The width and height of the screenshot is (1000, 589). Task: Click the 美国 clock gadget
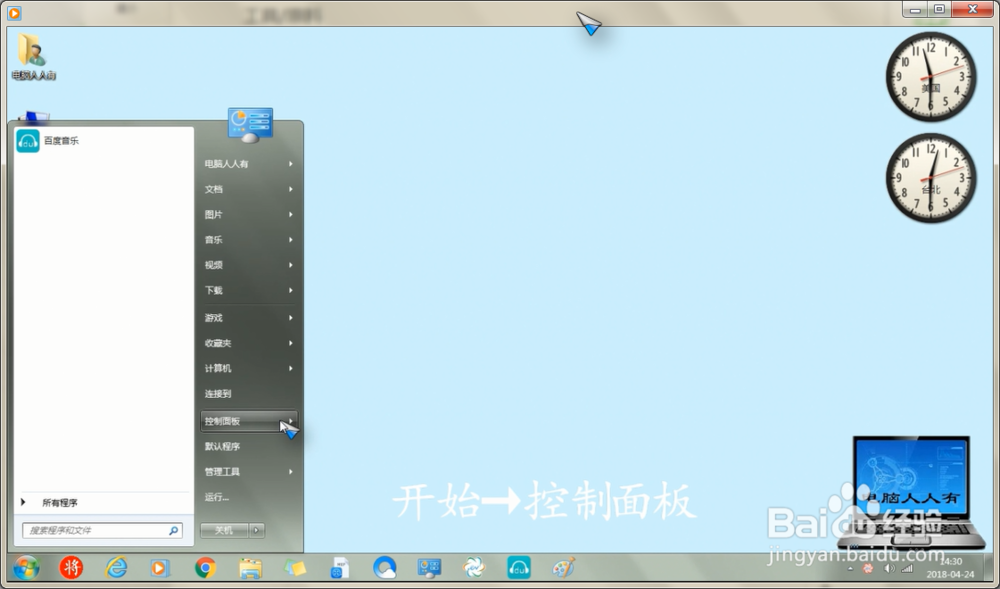click(930, 76)
